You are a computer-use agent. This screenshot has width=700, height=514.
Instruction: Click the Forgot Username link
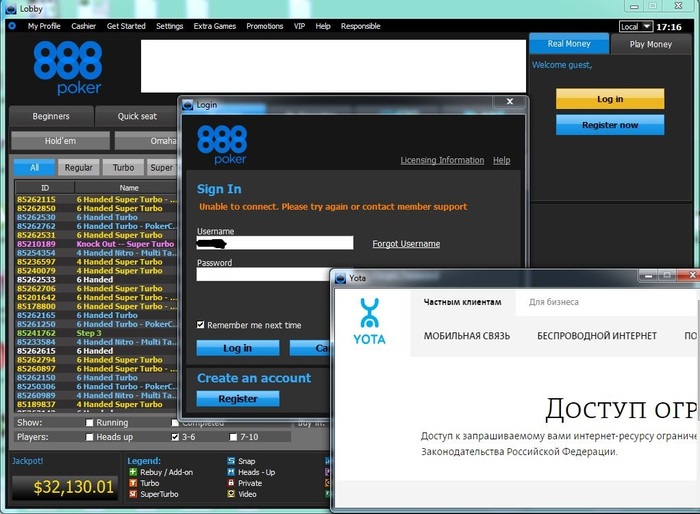point(406,244)
